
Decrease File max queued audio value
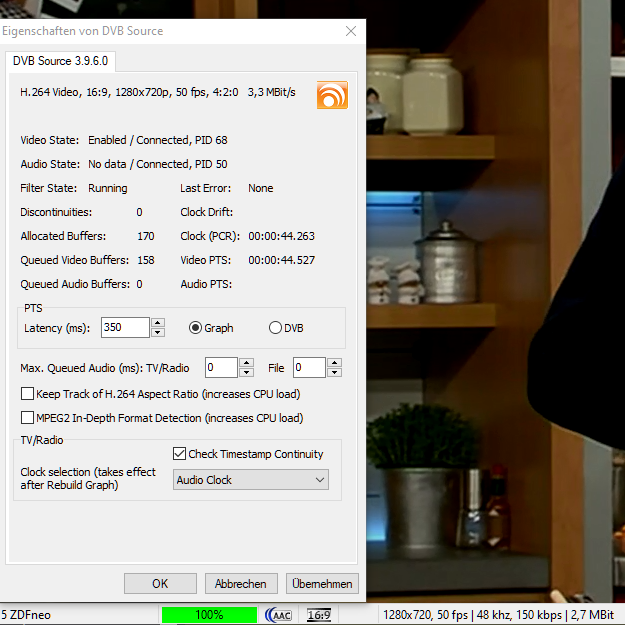[334, 372]
